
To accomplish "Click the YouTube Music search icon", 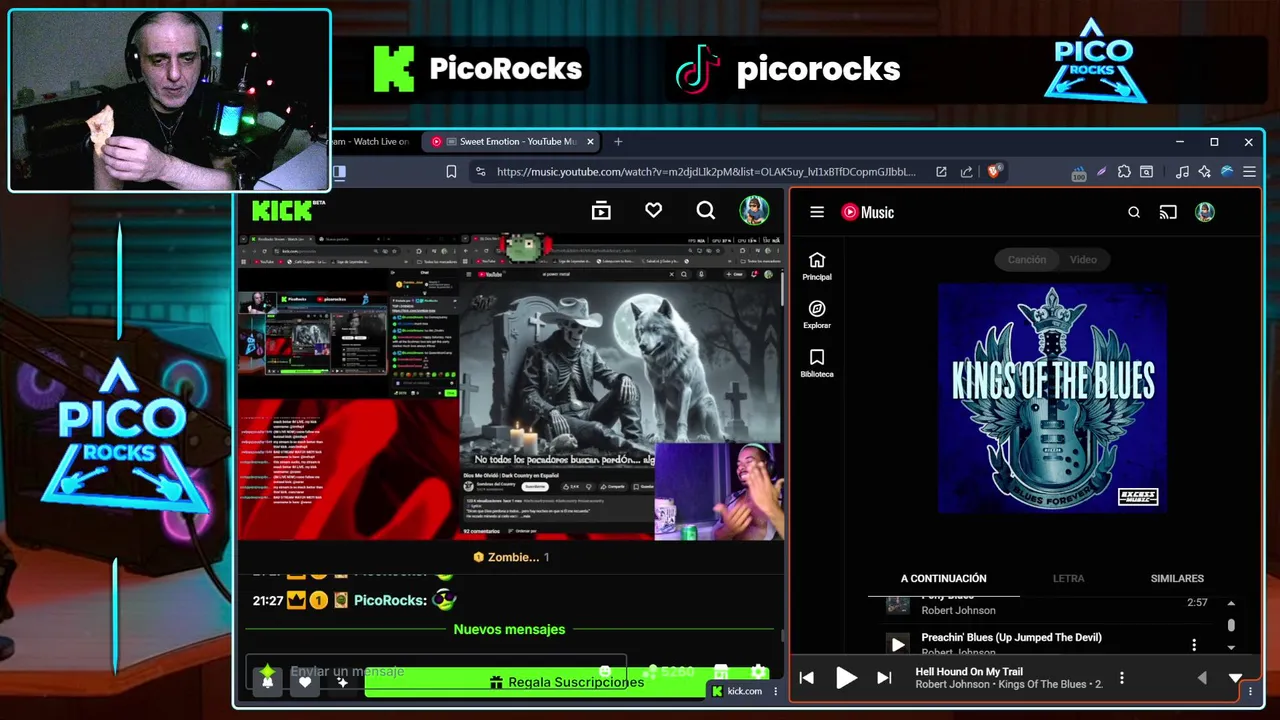I will 1134,212.
